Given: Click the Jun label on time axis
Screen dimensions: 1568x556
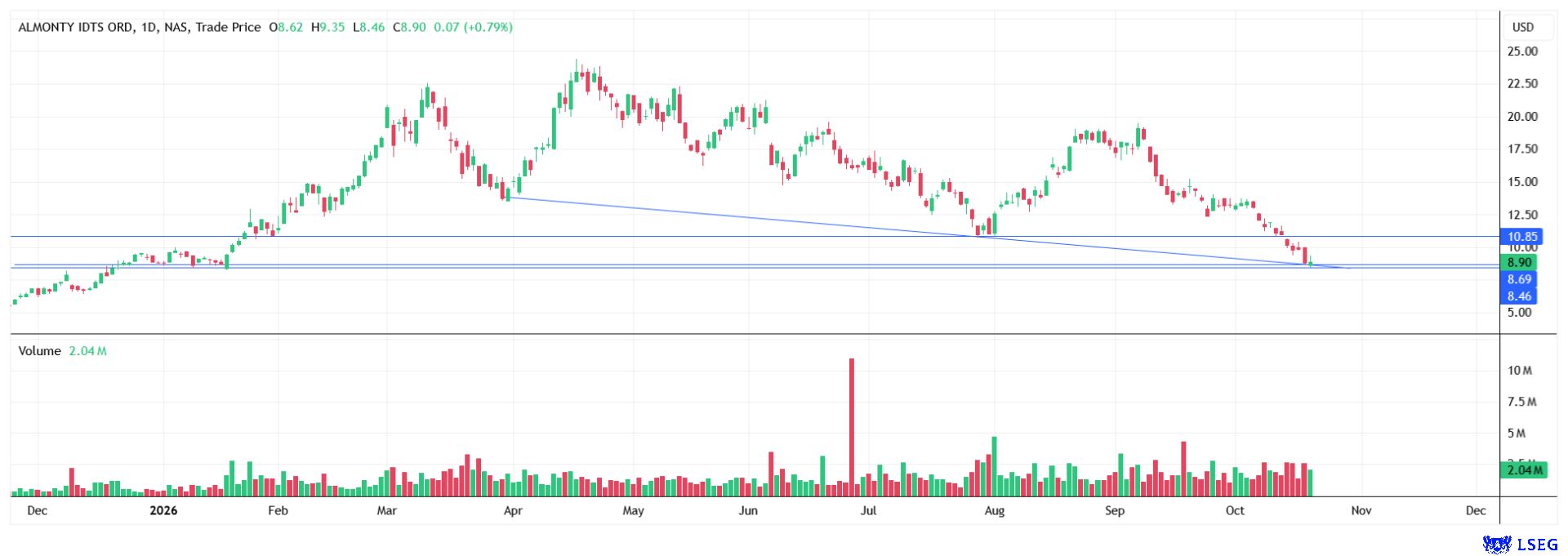Looking at the screenshot, I should [748, 511].
